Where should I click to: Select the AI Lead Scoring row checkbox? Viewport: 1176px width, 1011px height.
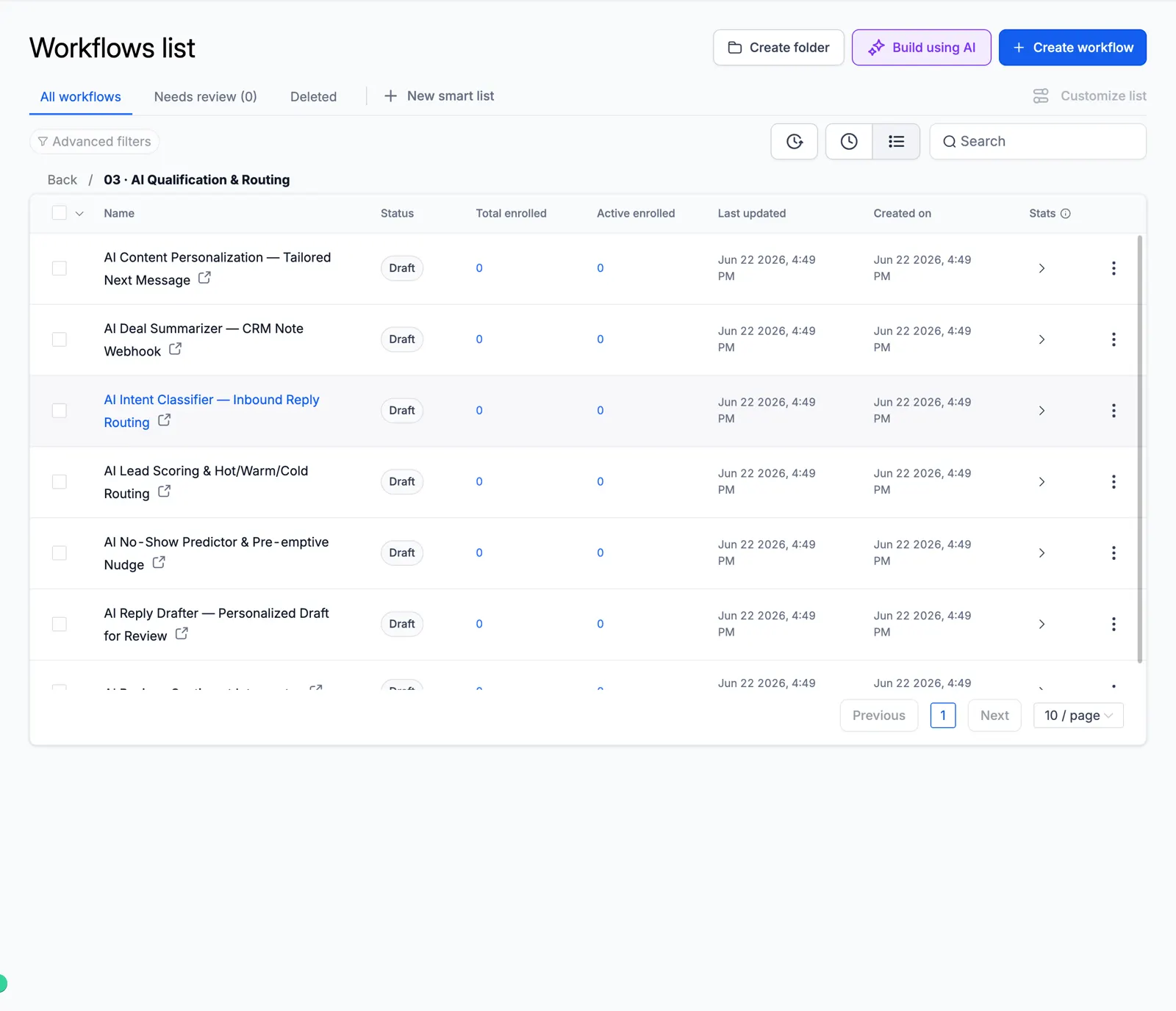click(x=60, y=482)
